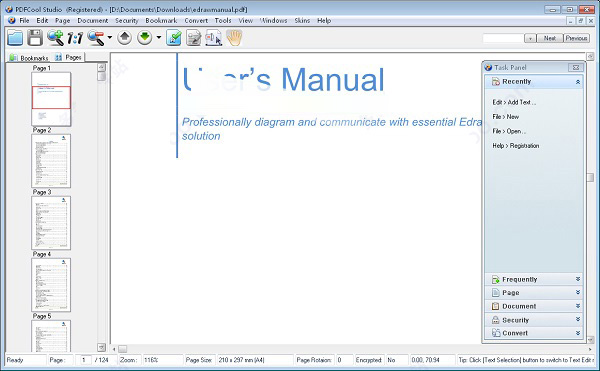Viewport: 600px width, 371px height.
Task: Open the Windows menu
Action: pyautogui.click(x=273, y=20)
